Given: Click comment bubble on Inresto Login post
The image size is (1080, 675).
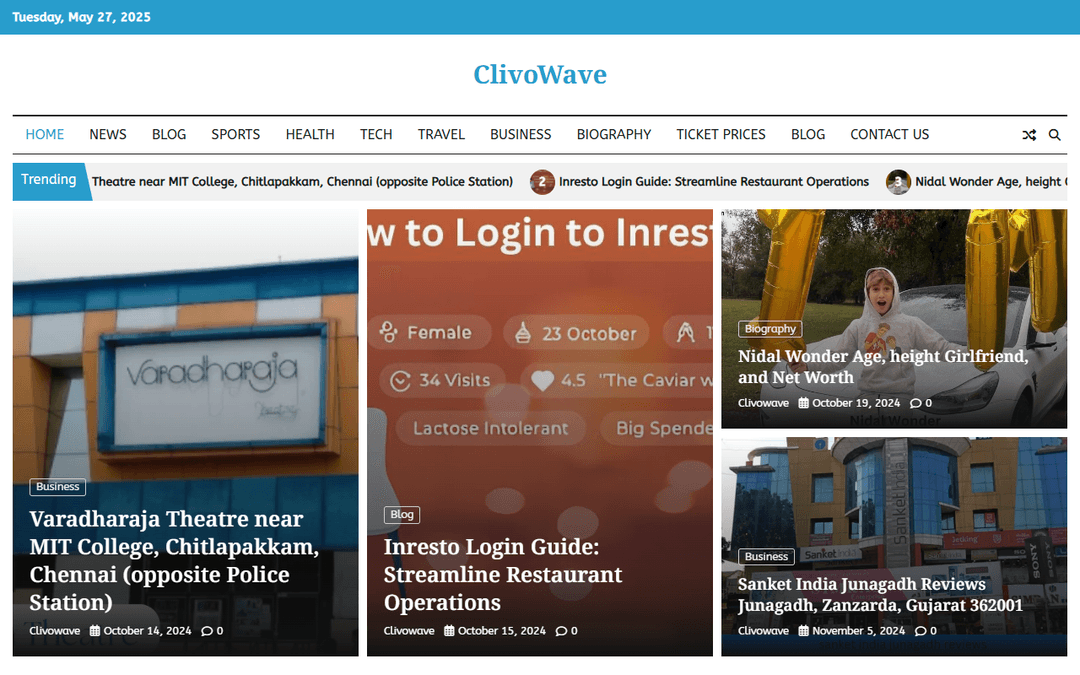Looking at the screenshot, I should coord(561,631).
